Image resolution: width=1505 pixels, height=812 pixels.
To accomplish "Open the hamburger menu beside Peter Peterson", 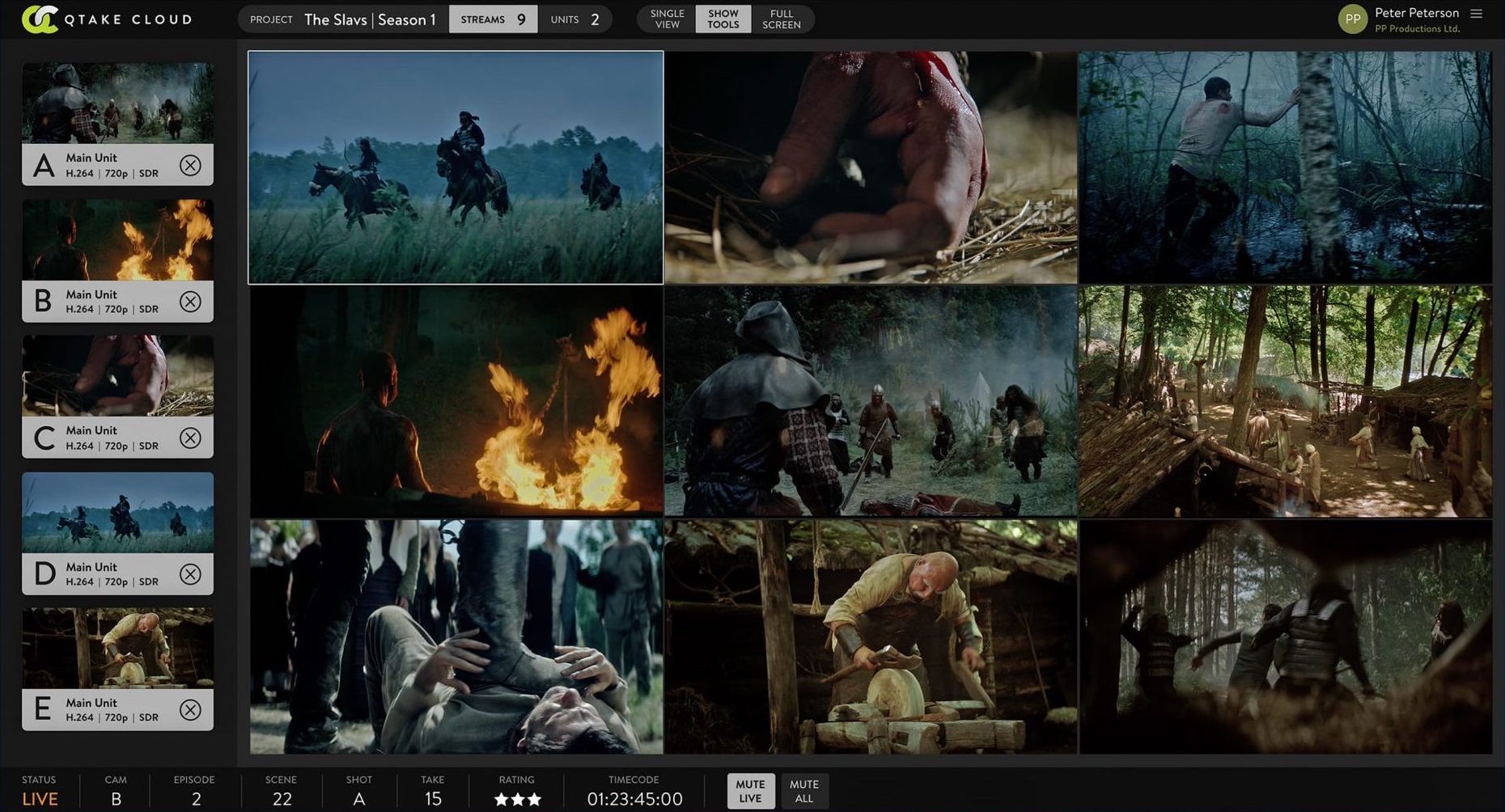I will tap(1477, 14).
